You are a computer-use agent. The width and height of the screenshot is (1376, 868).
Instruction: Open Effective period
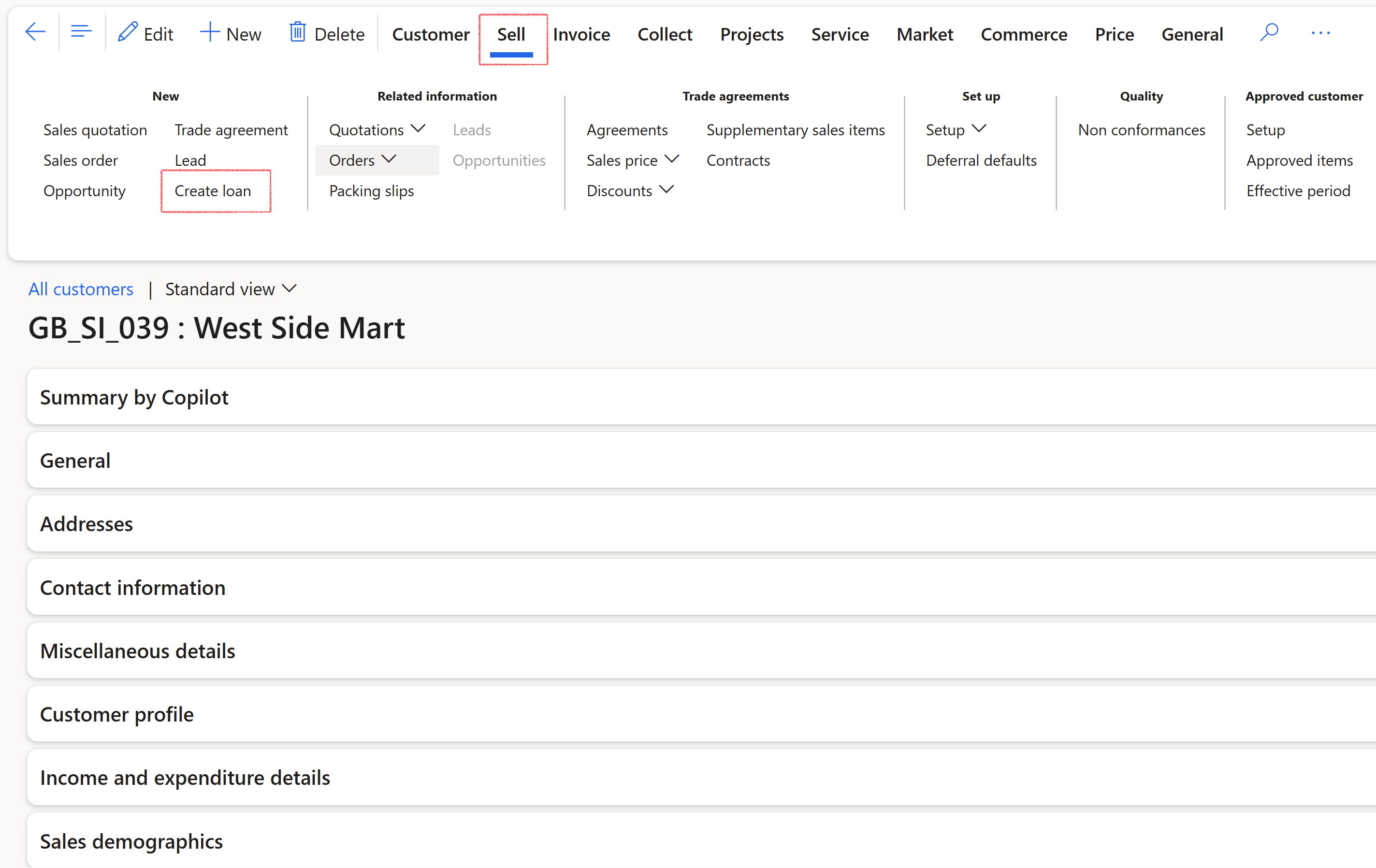1298,191
